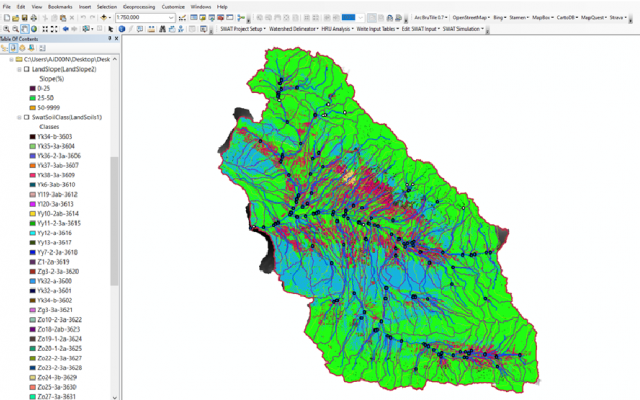List layers by visibility
640x400 pixels.
[x=22, y=48]
